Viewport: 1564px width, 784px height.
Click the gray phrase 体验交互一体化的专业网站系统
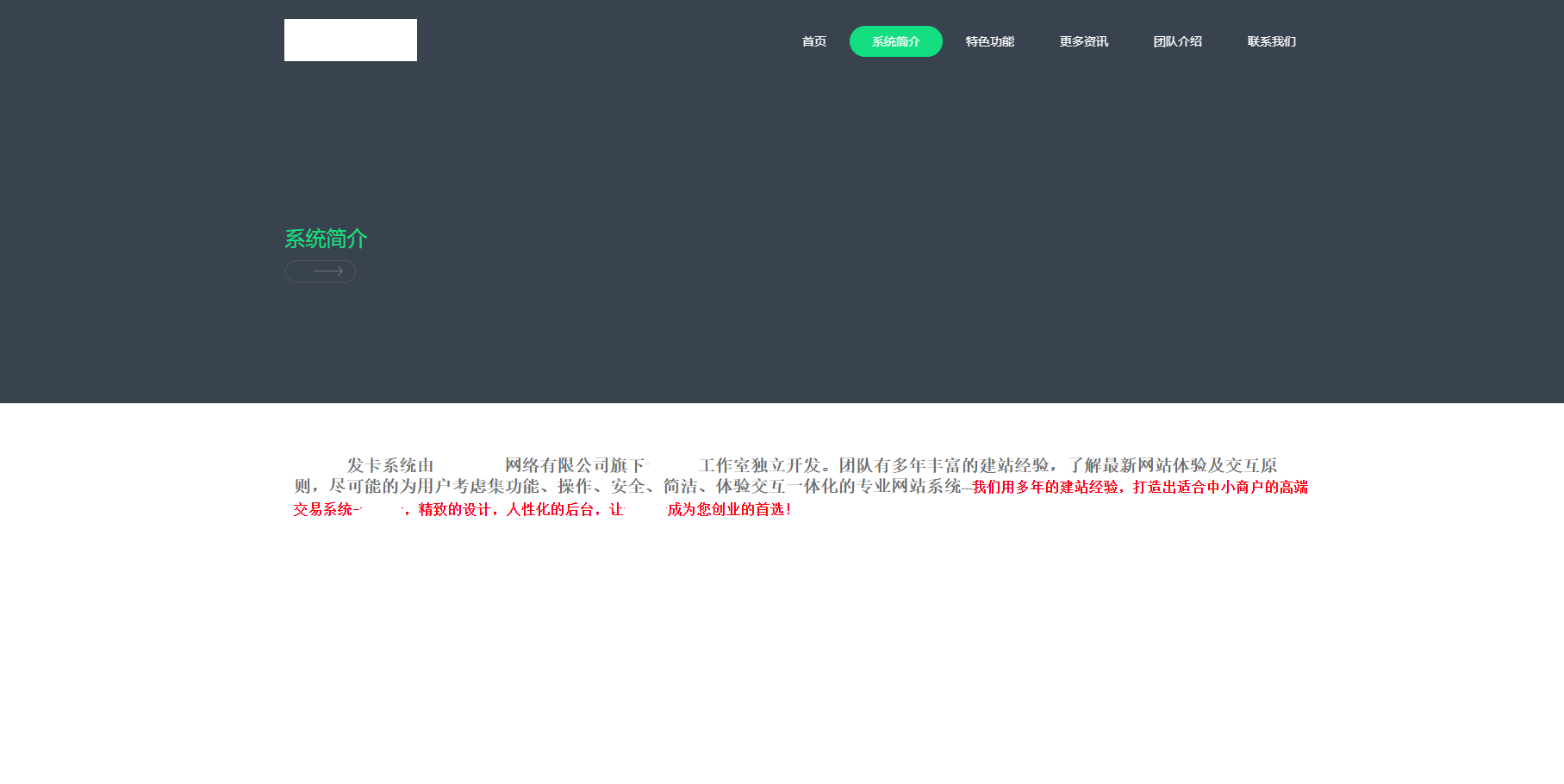tap(838, 487)
